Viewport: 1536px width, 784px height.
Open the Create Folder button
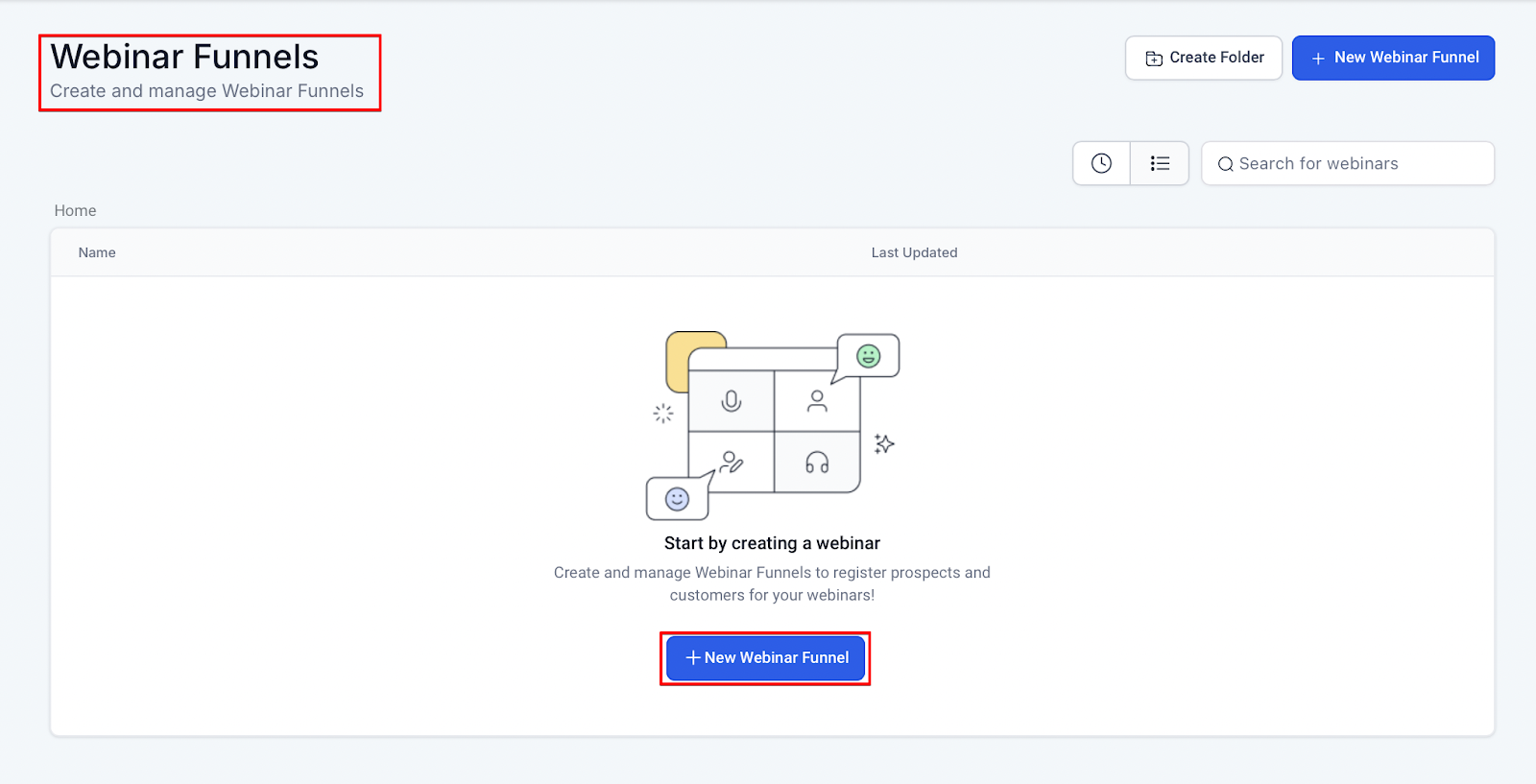click(1204, 58)
